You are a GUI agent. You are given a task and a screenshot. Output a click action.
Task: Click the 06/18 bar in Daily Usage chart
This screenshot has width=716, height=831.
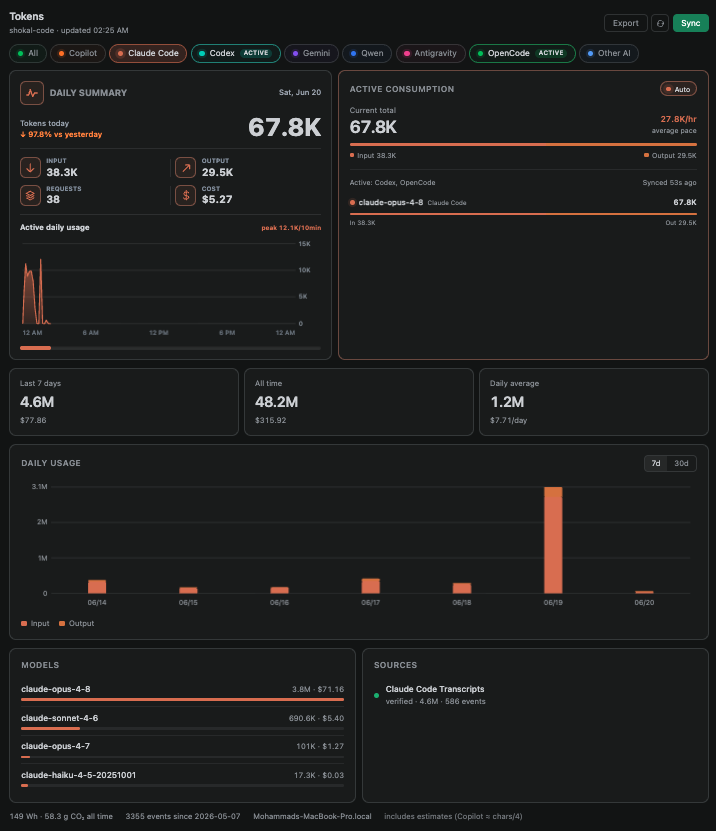462,588
